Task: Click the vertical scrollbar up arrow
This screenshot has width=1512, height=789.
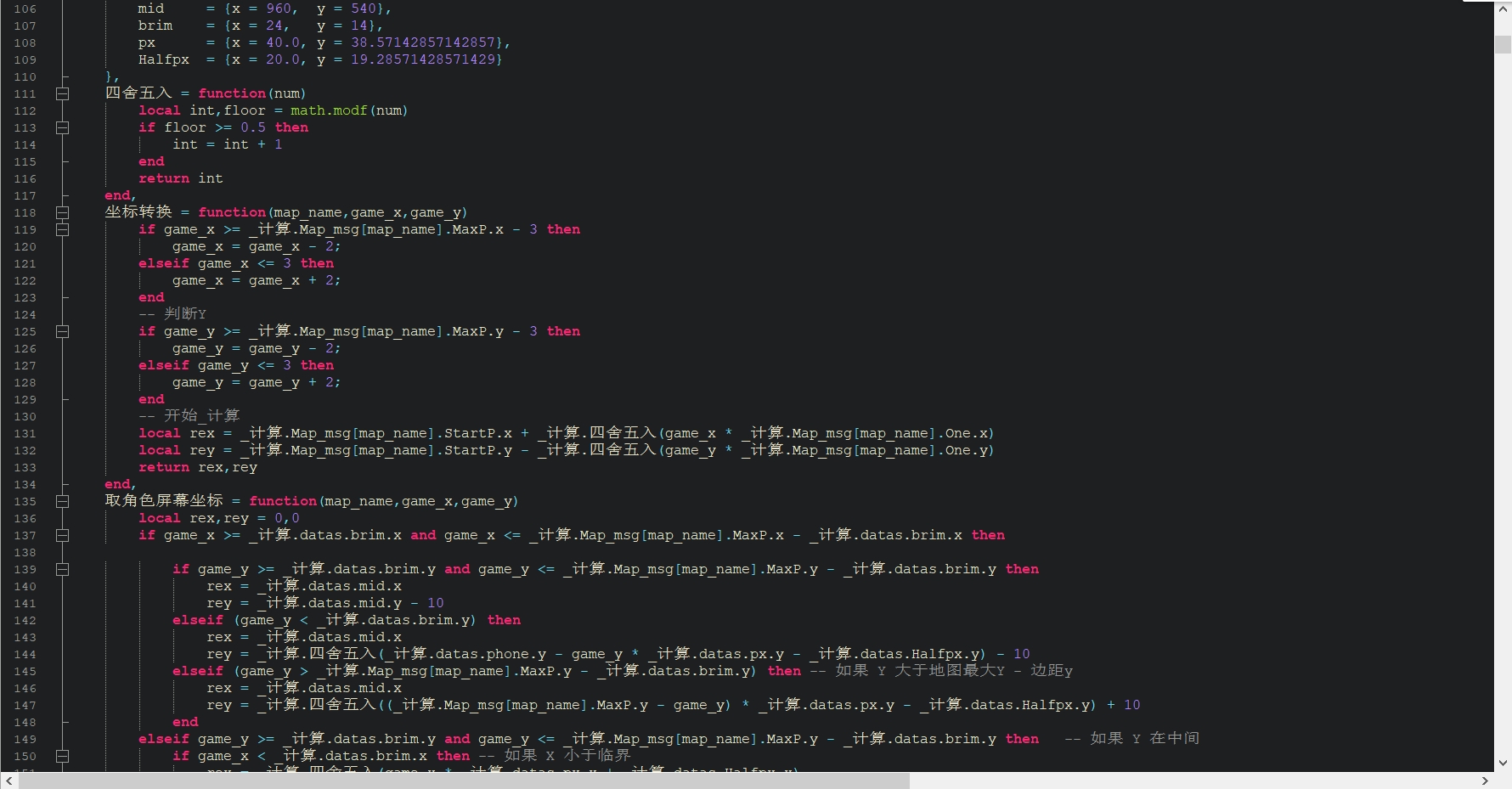Action: pyautogui.click(x=1503, y=8)
